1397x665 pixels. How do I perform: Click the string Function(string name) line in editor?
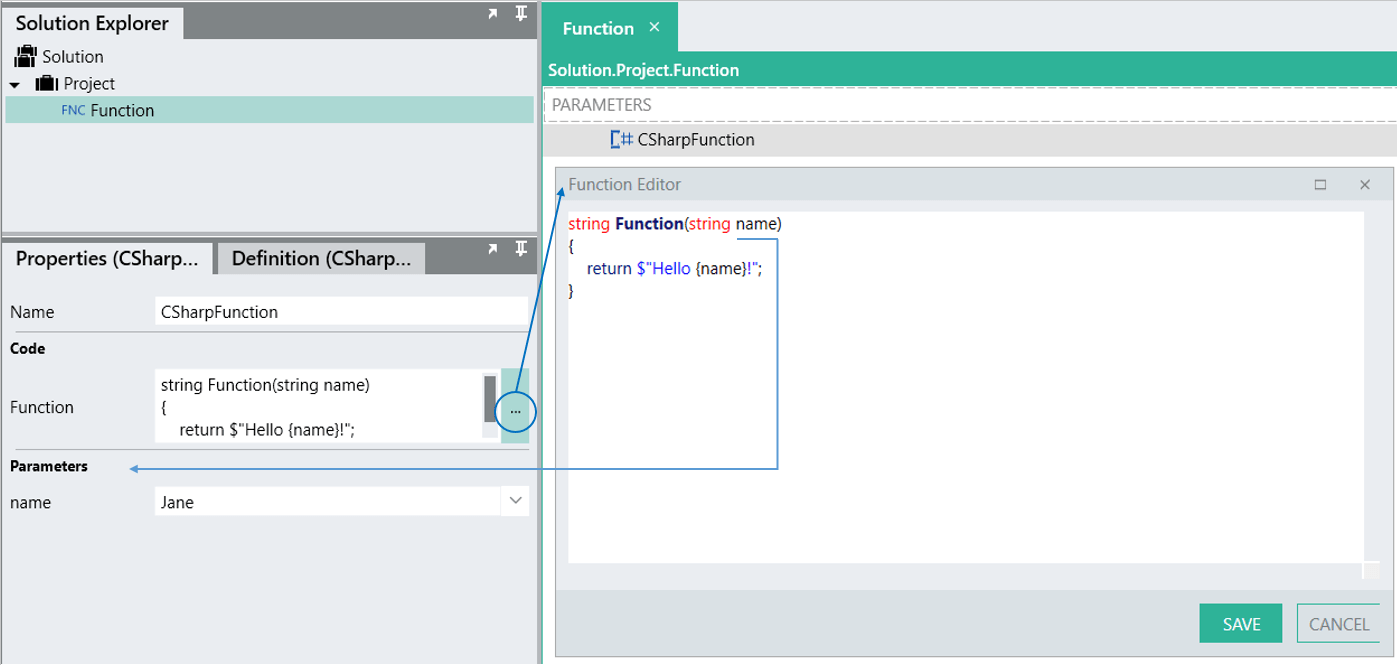coord(674,223)
